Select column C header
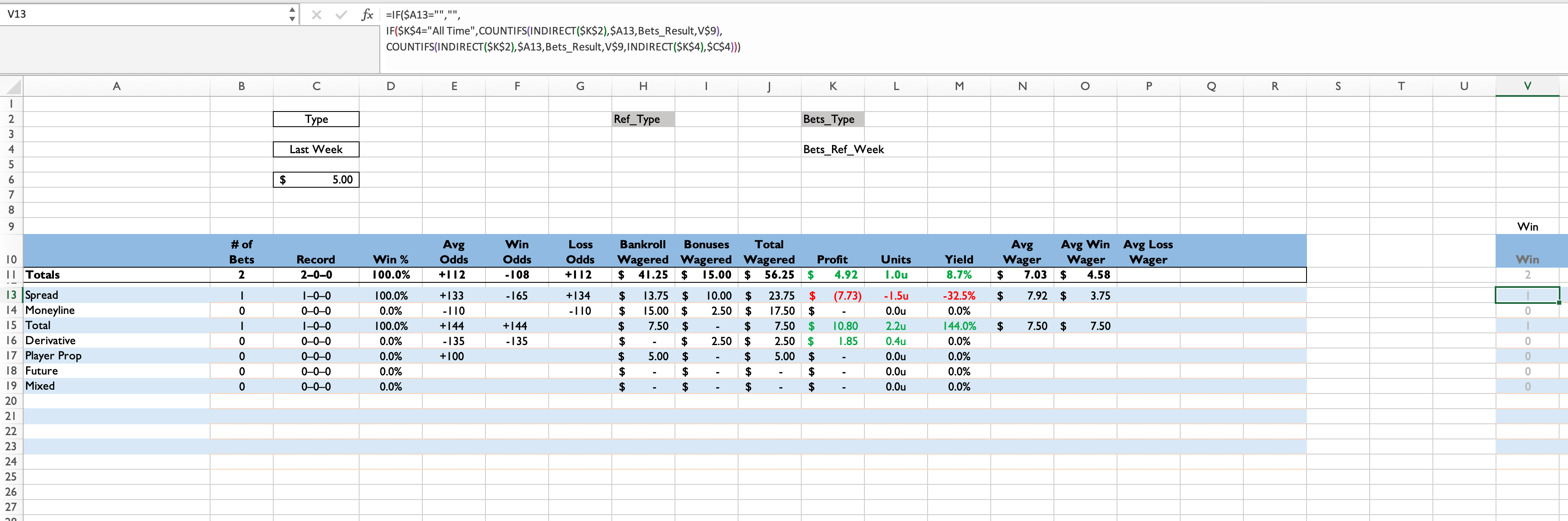 pos(316,86)
